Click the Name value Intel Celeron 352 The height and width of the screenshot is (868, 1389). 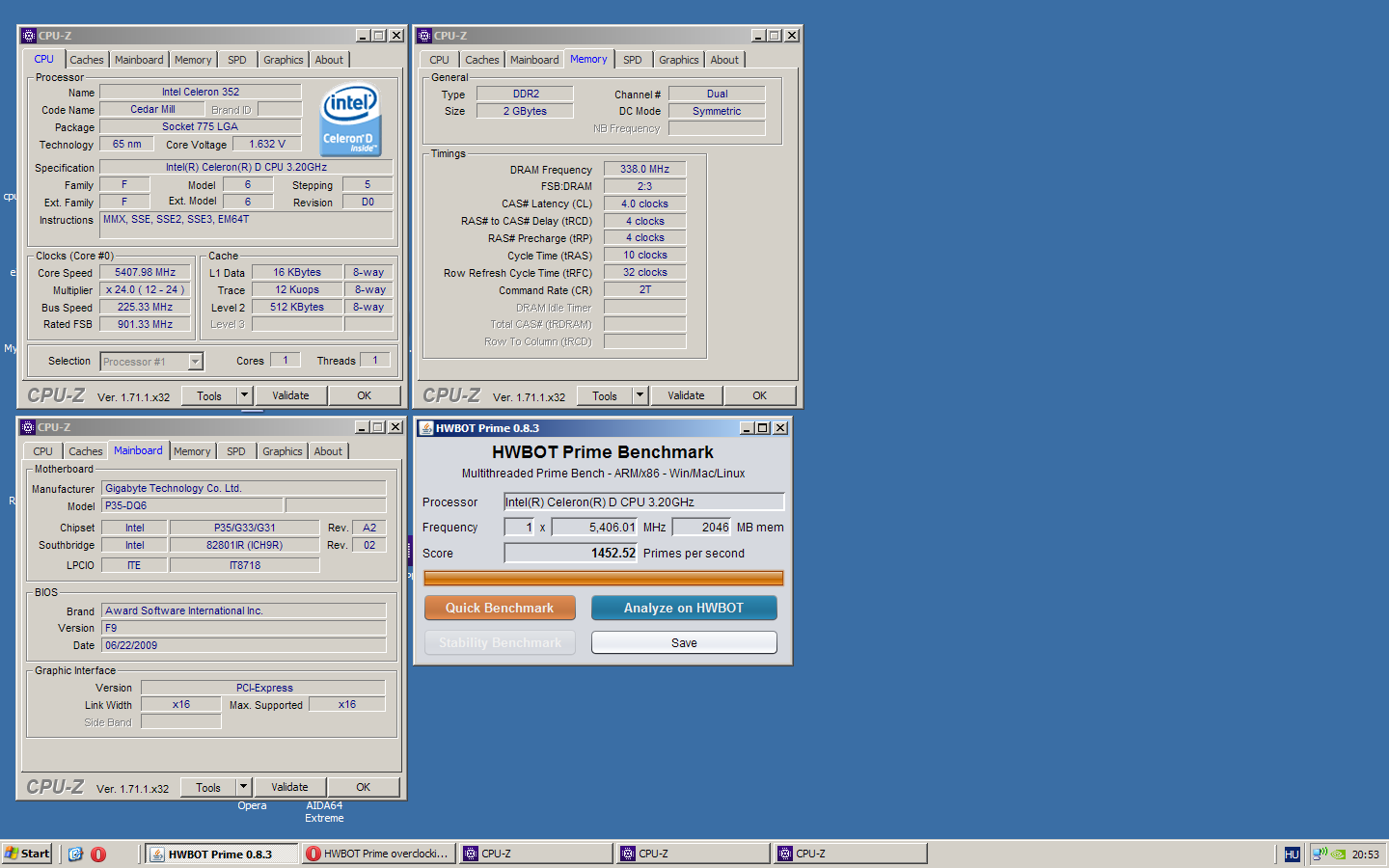(201, 92)
